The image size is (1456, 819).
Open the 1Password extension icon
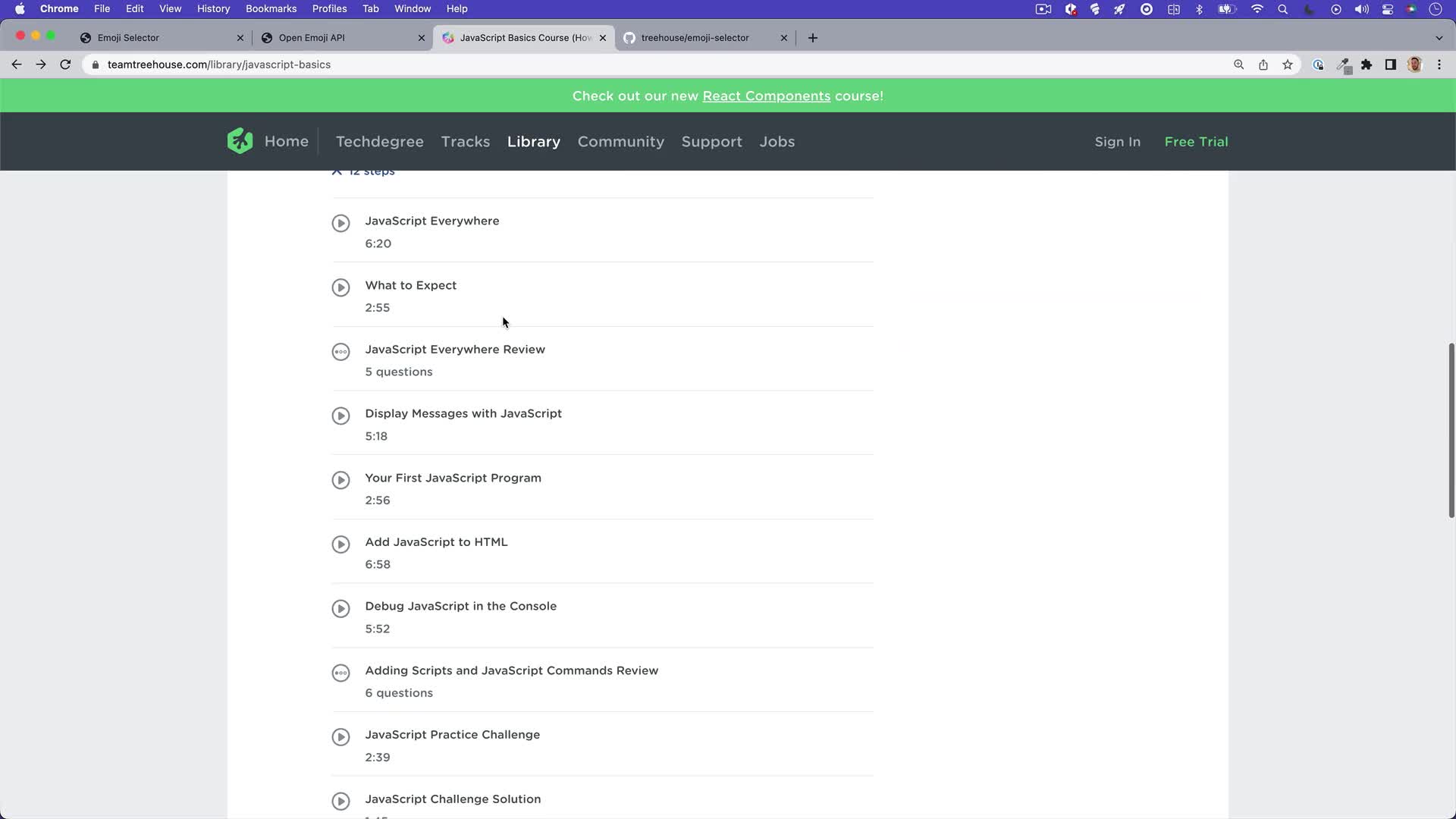(1319, 64)
